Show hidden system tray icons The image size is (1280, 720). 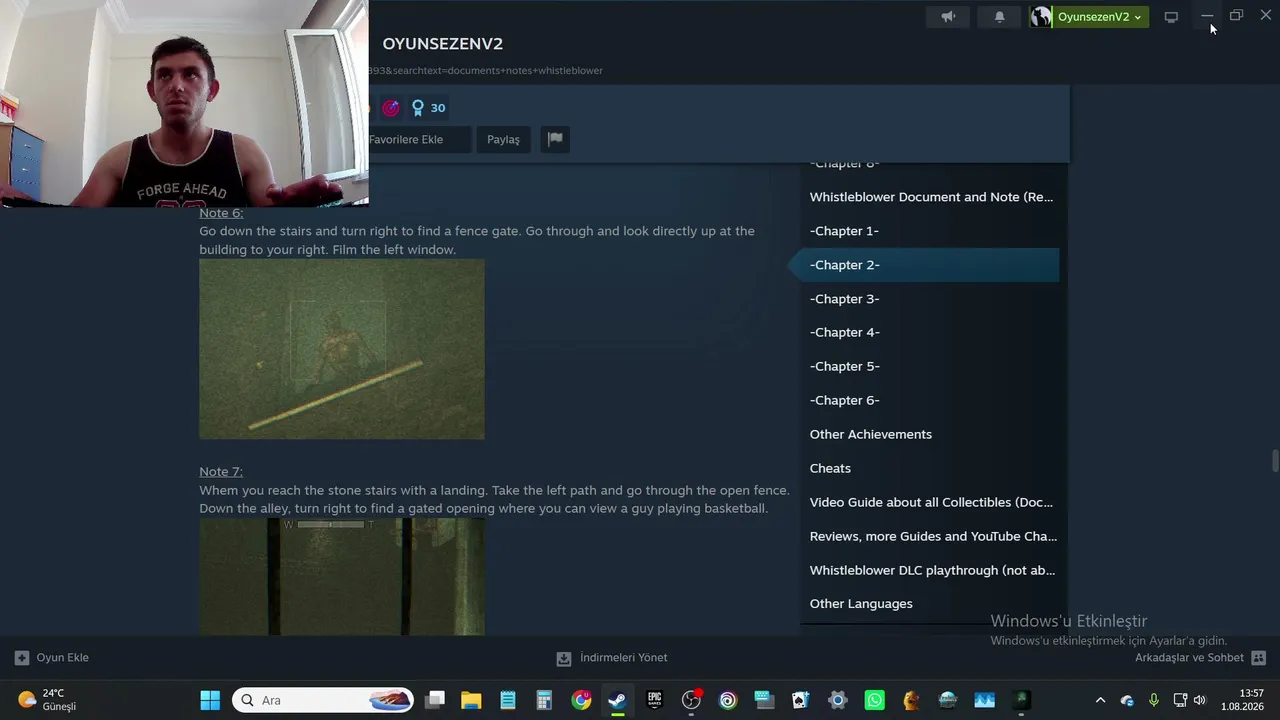click(1100, 700)
